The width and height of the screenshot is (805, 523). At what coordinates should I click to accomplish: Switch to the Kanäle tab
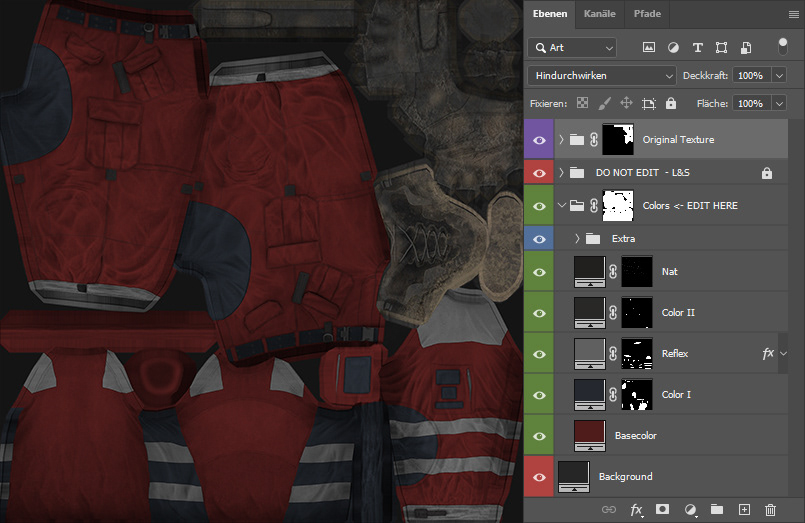pos(600,14)
